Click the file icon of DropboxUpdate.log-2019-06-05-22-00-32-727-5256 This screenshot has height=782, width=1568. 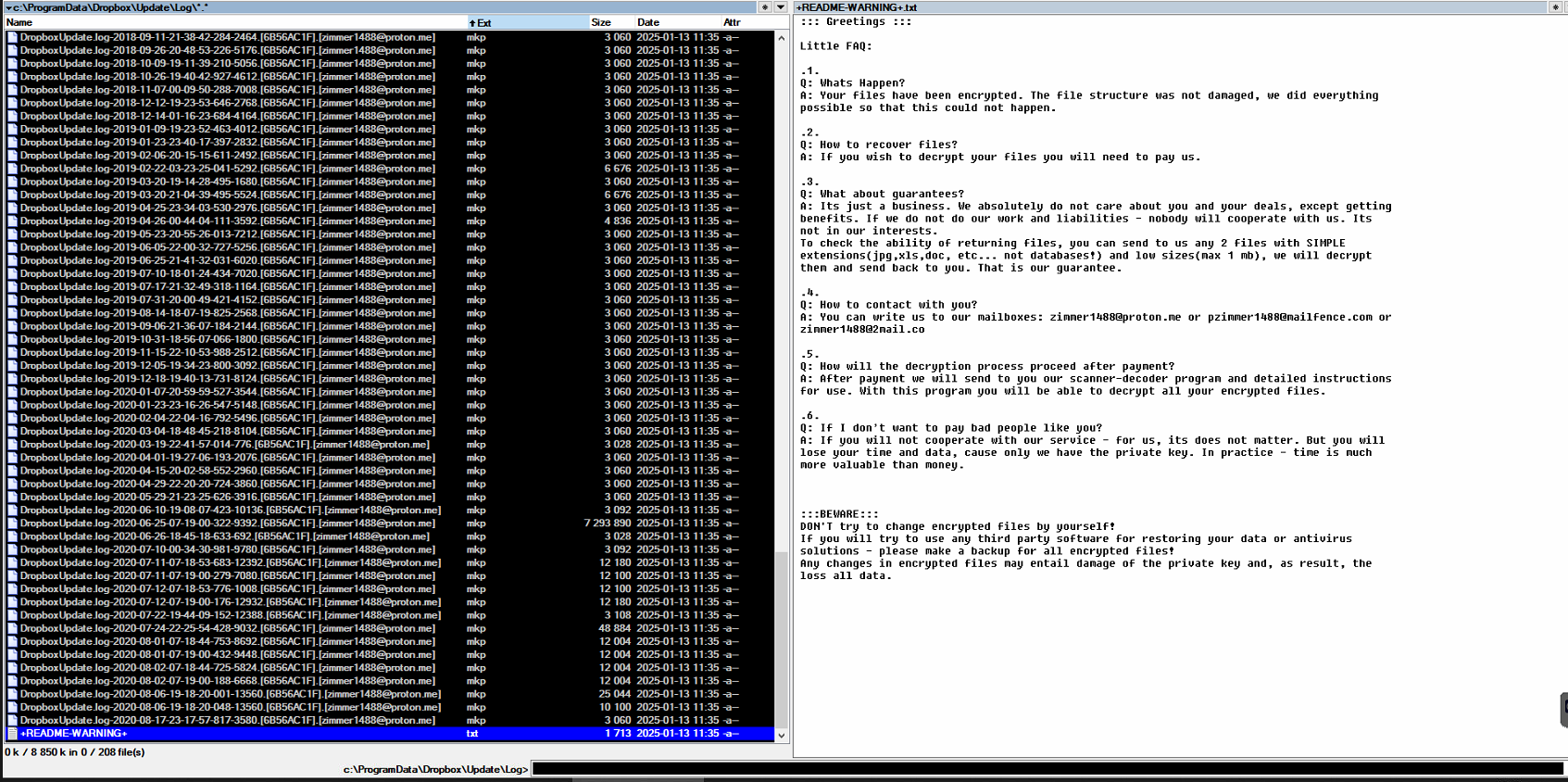tap(12, 247)
